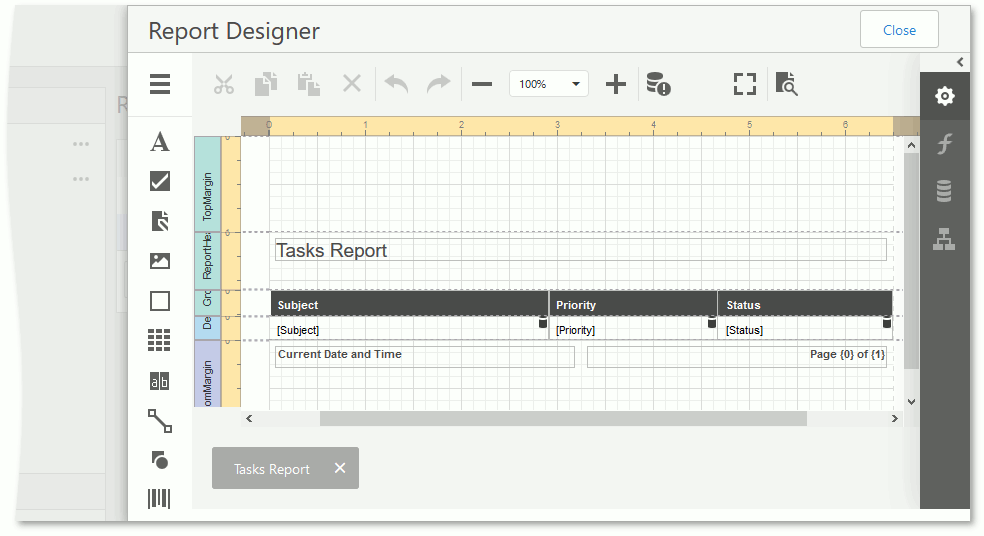Select the Picture Box tool
Screen dimensions: 984x536
[x=160, y=260]
